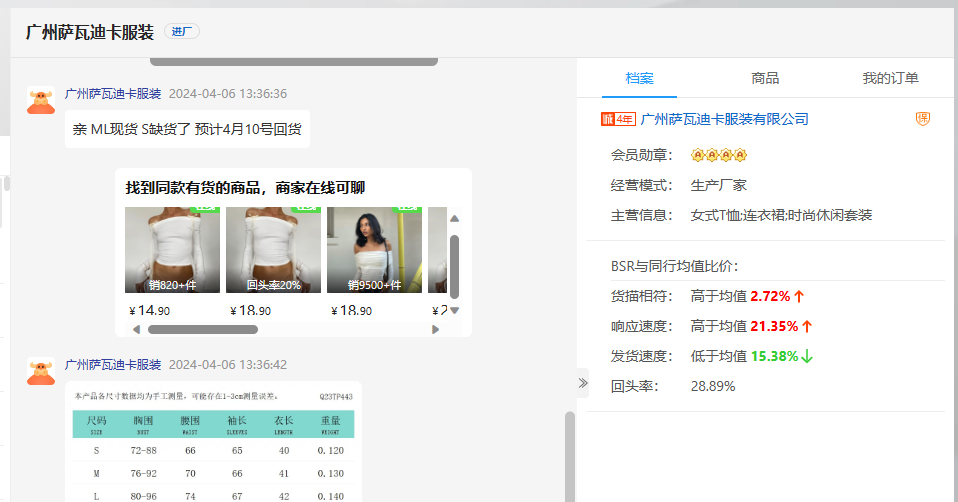Go to the 我的订单 tab
Viewport: 958px width, 502px height.
(890, 78)
